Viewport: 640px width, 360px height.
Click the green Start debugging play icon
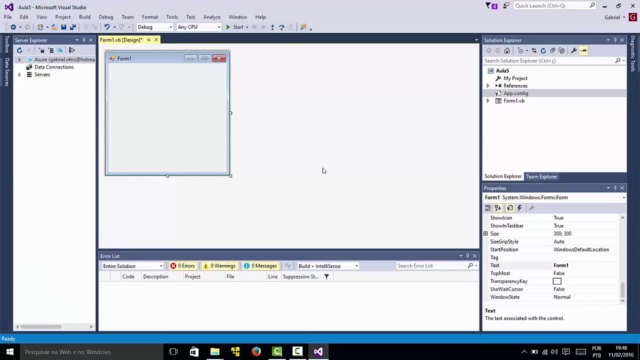[x=228, y=27]
